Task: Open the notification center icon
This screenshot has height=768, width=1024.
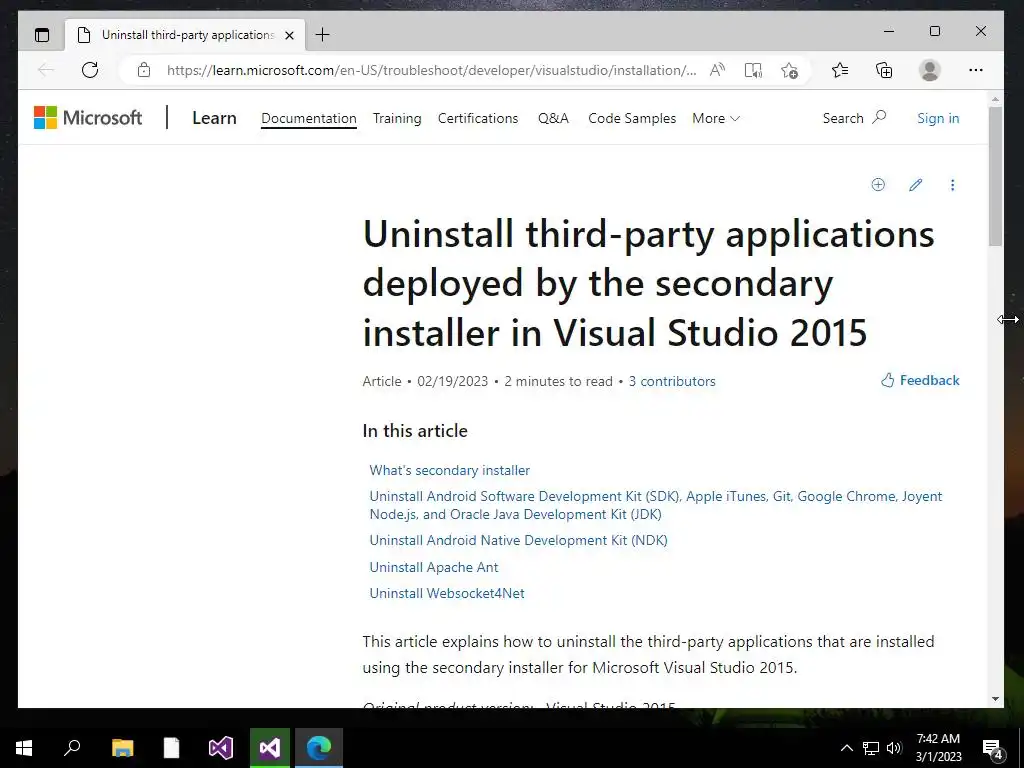Action: tap(993, 748)
